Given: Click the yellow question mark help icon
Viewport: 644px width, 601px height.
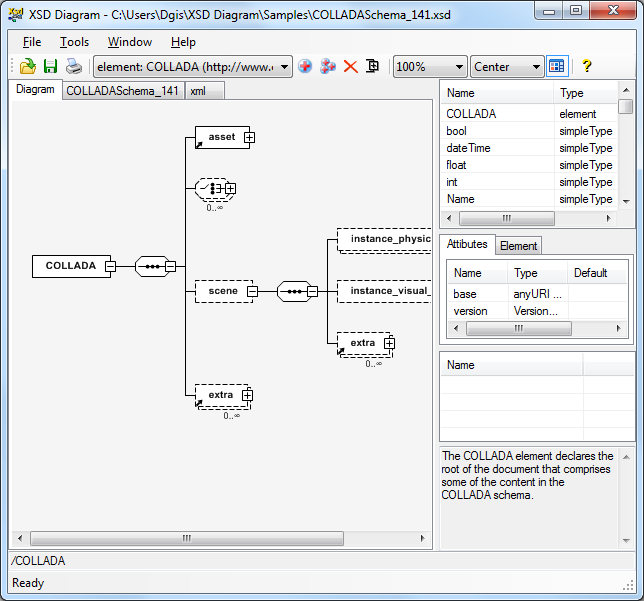Looking at the screenshot, I should click(586, 67).
